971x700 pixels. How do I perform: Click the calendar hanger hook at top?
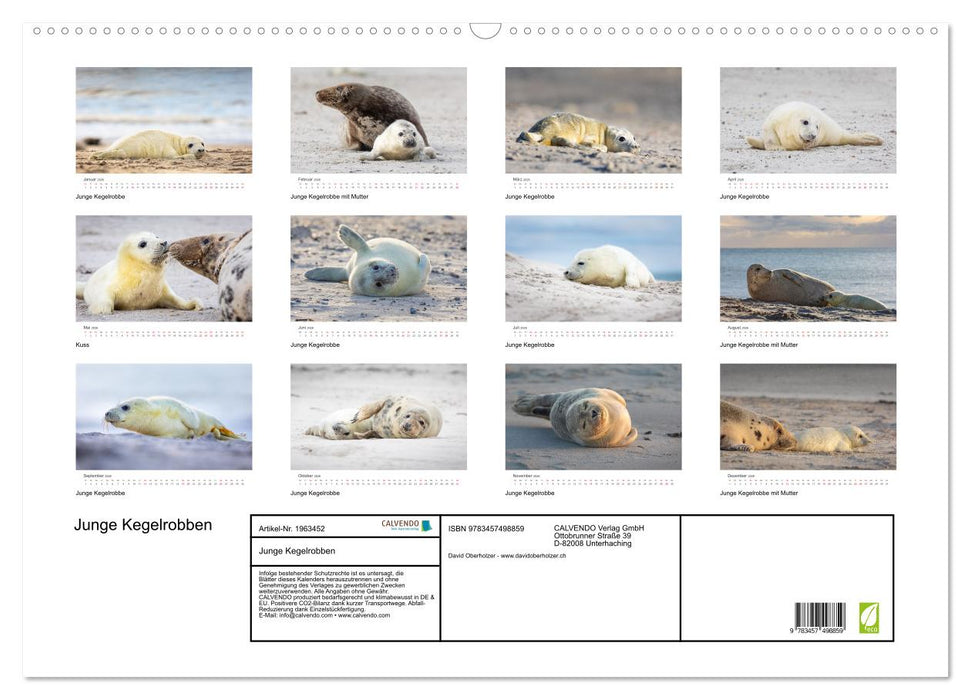coord(485,31)
